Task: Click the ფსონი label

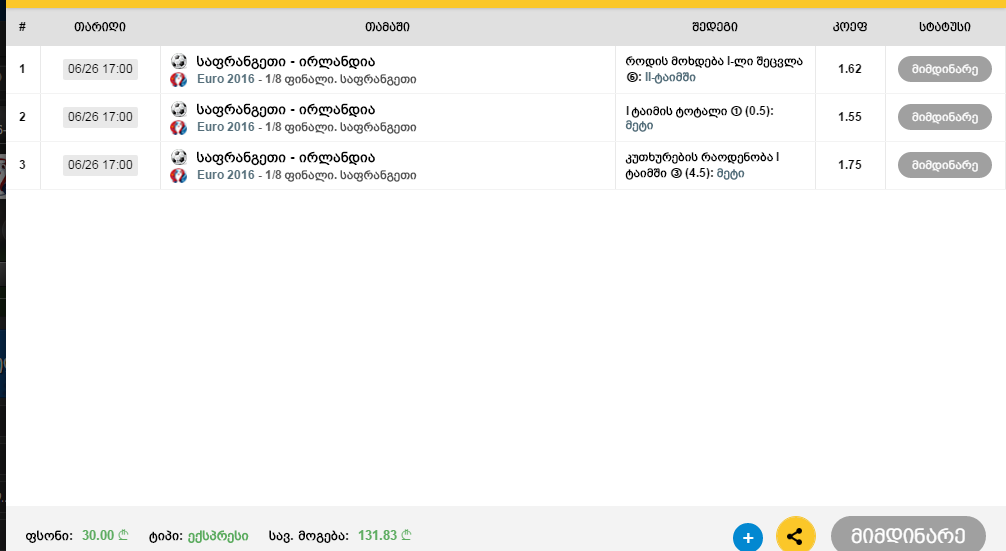Action: pos(49,536)
